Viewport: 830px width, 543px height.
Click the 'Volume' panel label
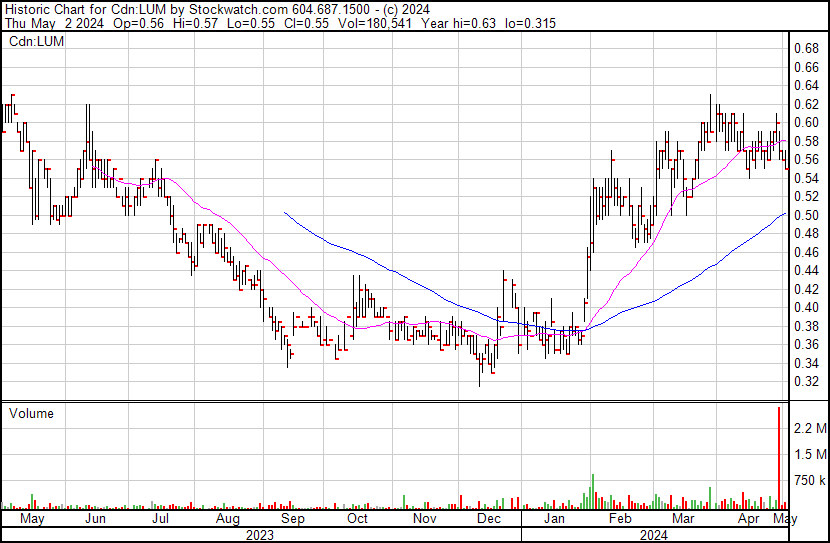click(x=31, y=413)
